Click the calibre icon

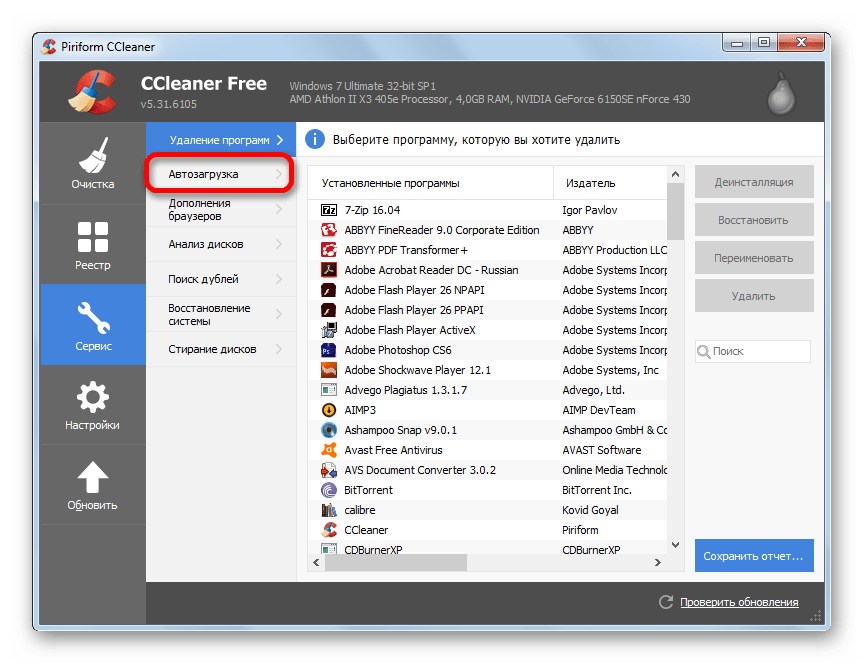pyautogui.click(x=329, y=510)
